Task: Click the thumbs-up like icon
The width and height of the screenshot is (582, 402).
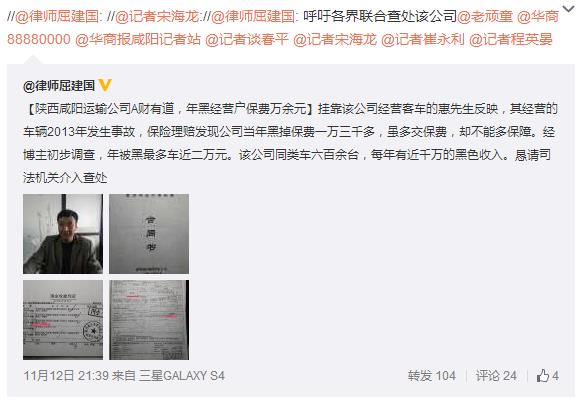Action: tap(543, 376)
